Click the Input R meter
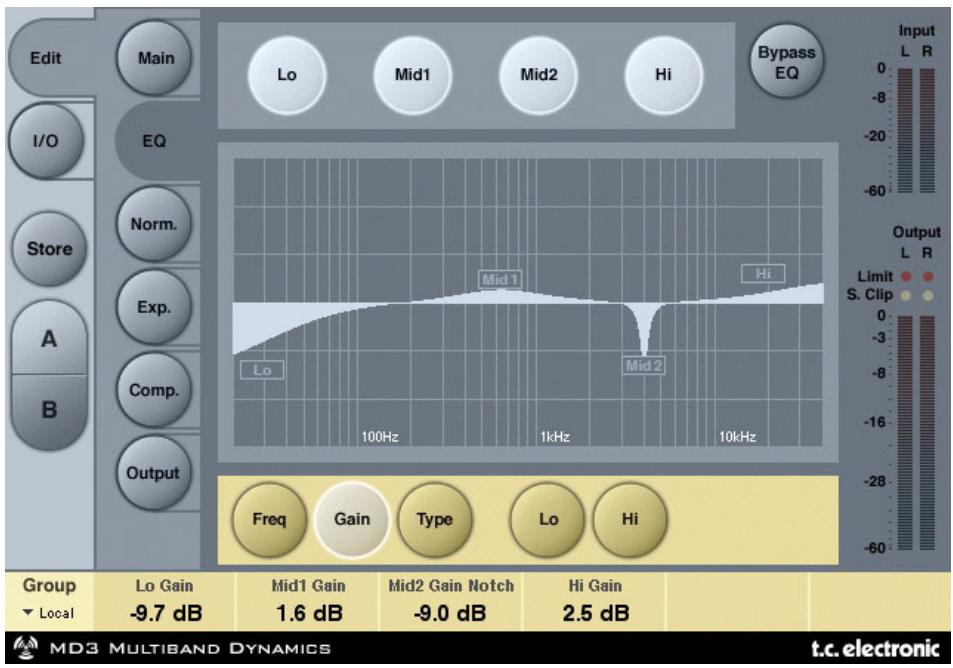953x668 pixels. [x=927, y=131]
